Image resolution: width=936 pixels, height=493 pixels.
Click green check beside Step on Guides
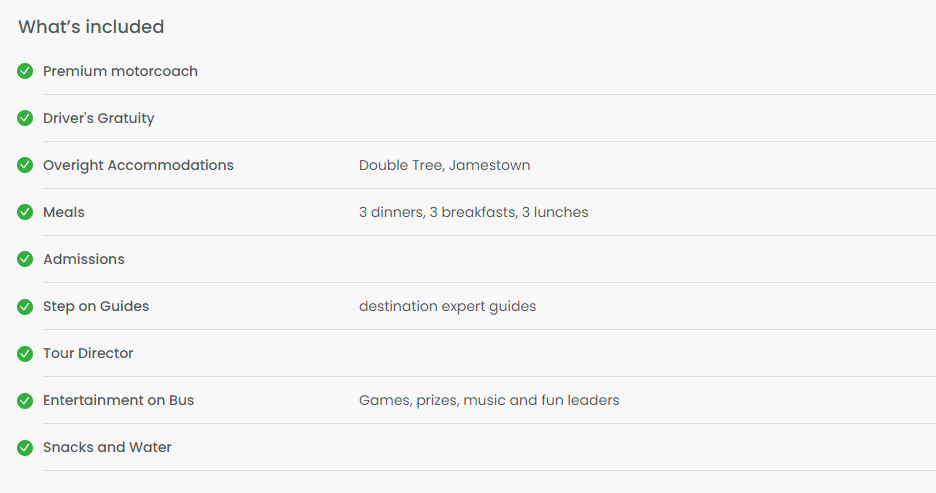(25, 306)
